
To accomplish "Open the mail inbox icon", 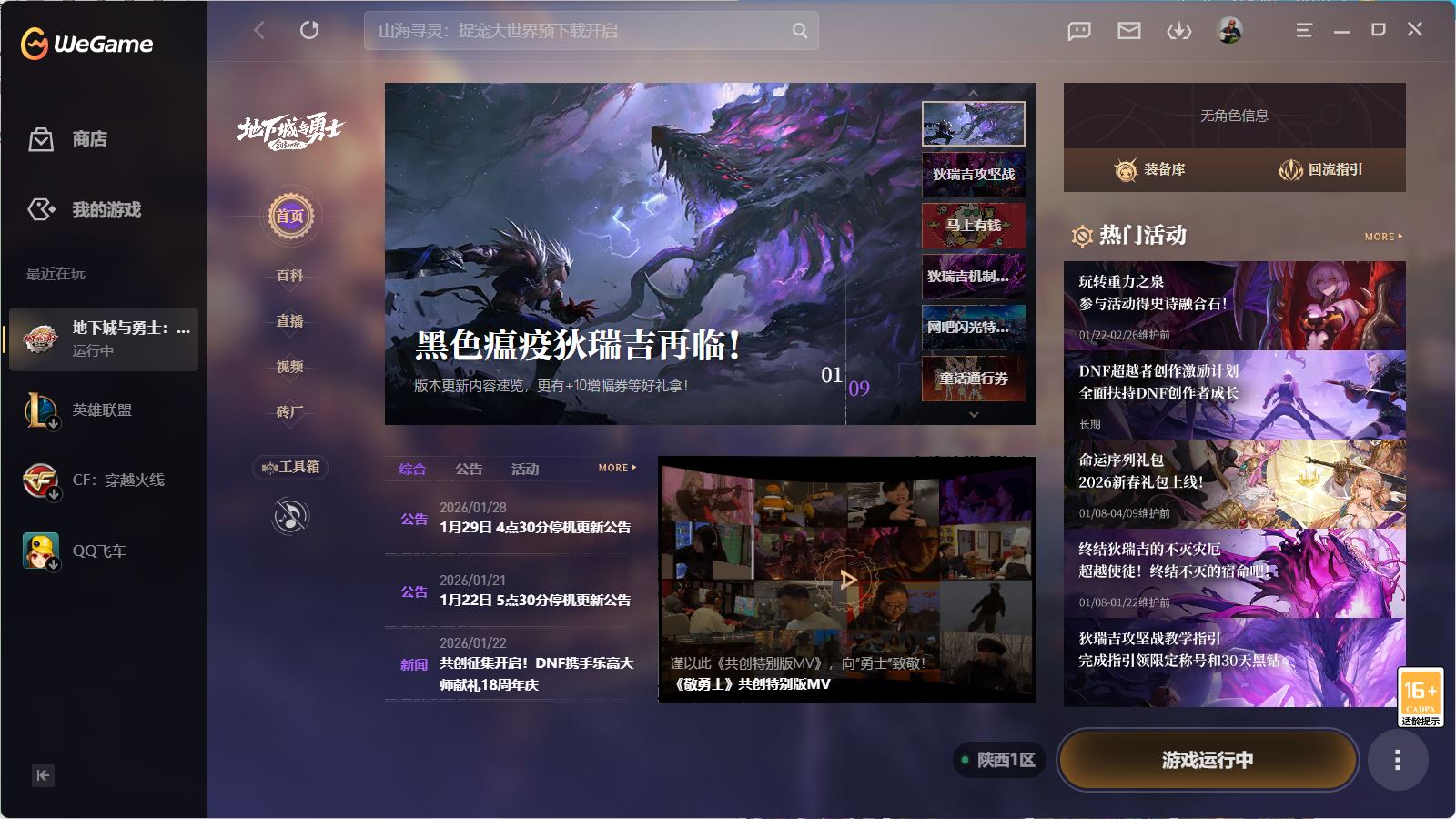I will click(1129, 31).
